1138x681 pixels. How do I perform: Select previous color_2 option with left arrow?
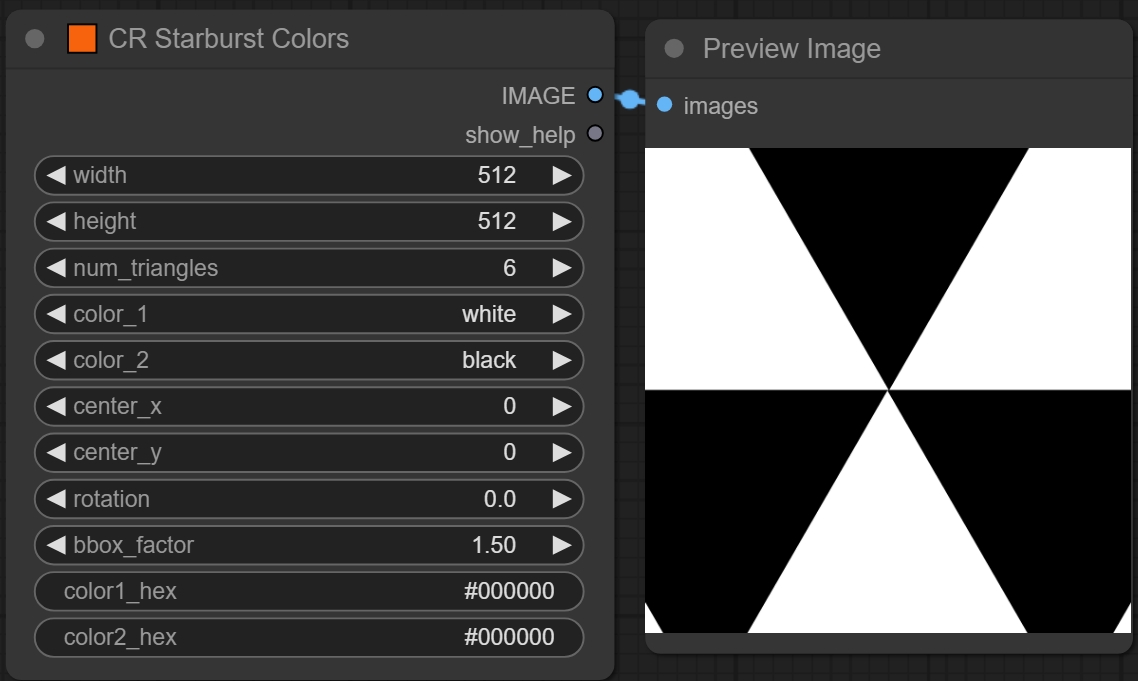pos(56,360)
